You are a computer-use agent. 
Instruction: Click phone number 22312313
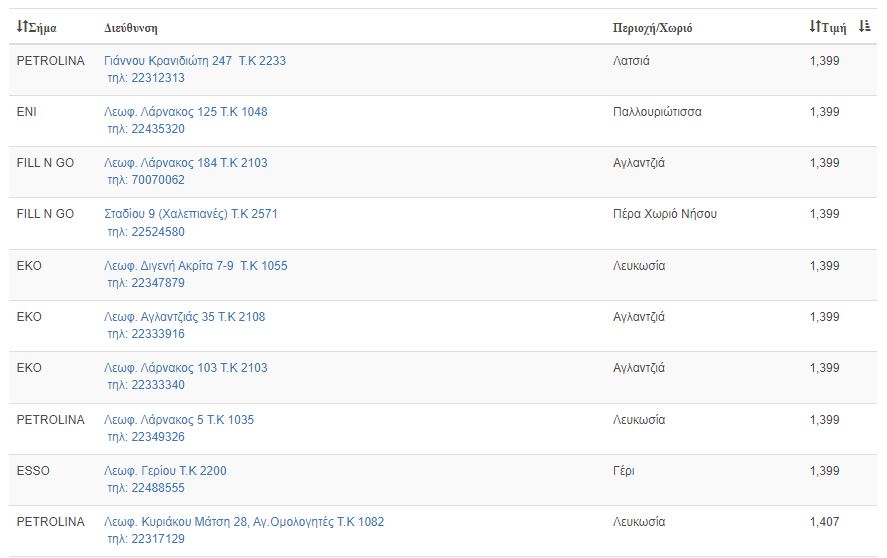point(158,78)
